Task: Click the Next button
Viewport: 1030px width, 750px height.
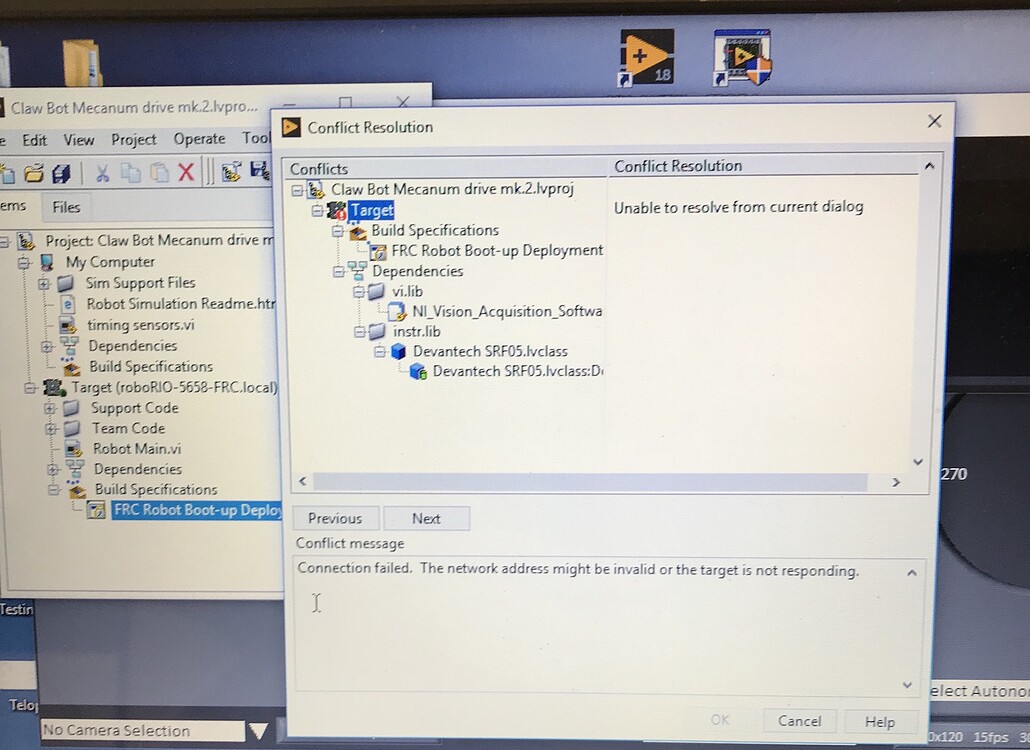Action: pyautogui.click(x=426, y=519)
